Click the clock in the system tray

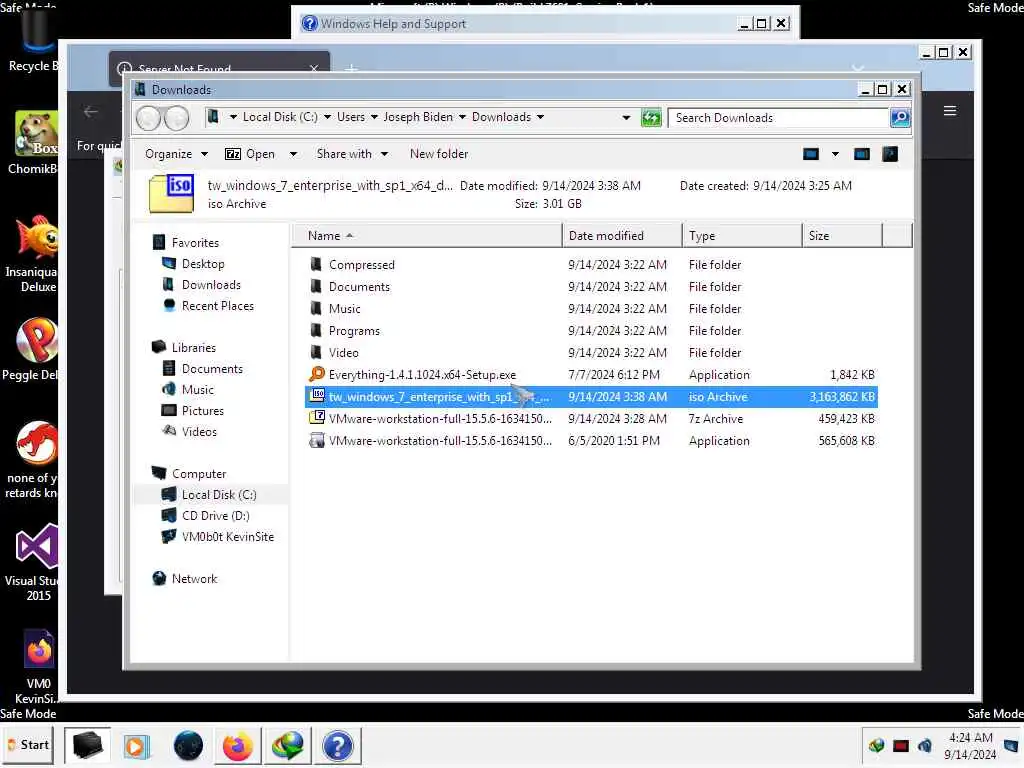coord(970,746)
